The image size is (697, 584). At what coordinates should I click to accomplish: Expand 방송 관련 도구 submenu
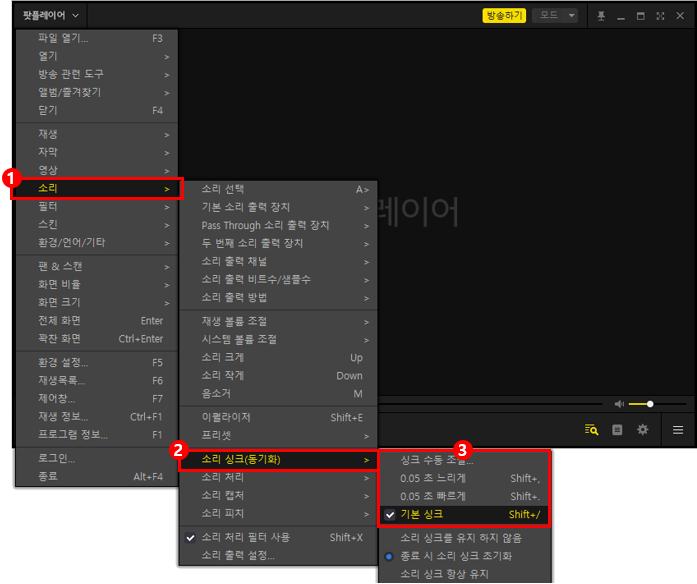pyautogui.click(x=97, y=74)
